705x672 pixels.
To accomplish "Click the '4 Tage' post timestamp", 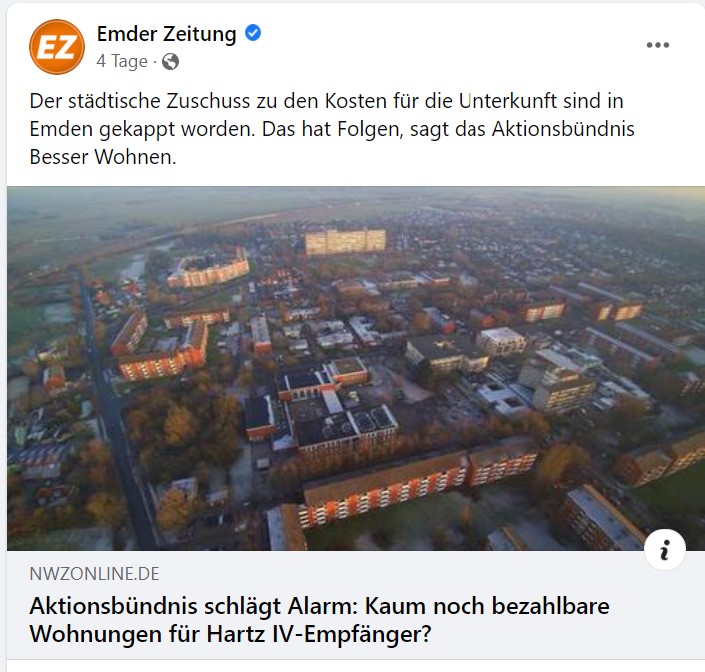I will [122, 61].
